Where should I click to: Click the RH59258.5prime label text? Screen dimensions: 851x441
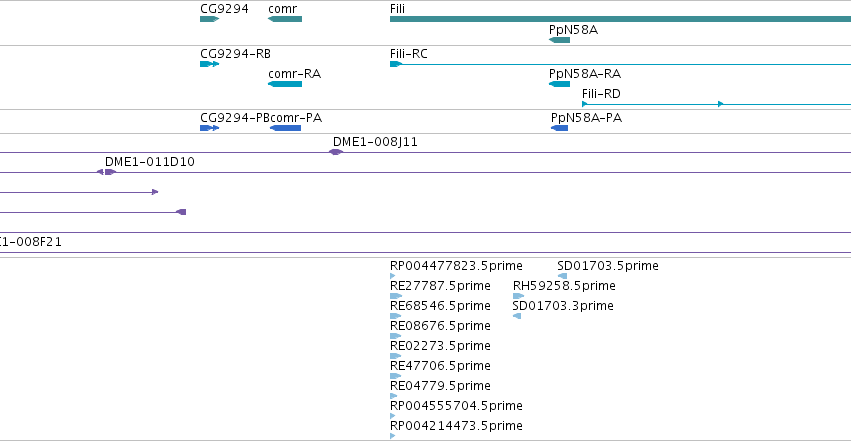coord(564,286)
